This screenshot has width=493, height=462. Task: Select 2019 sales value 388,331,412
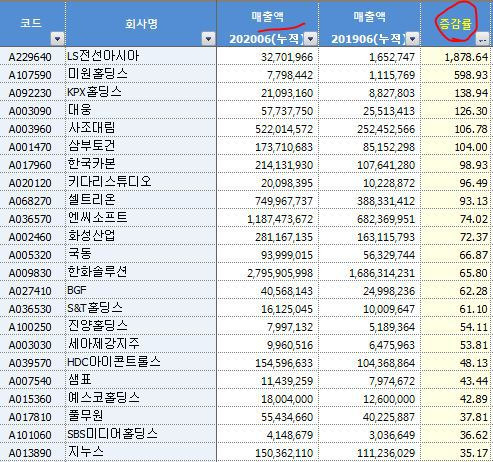tap(386, 201)
